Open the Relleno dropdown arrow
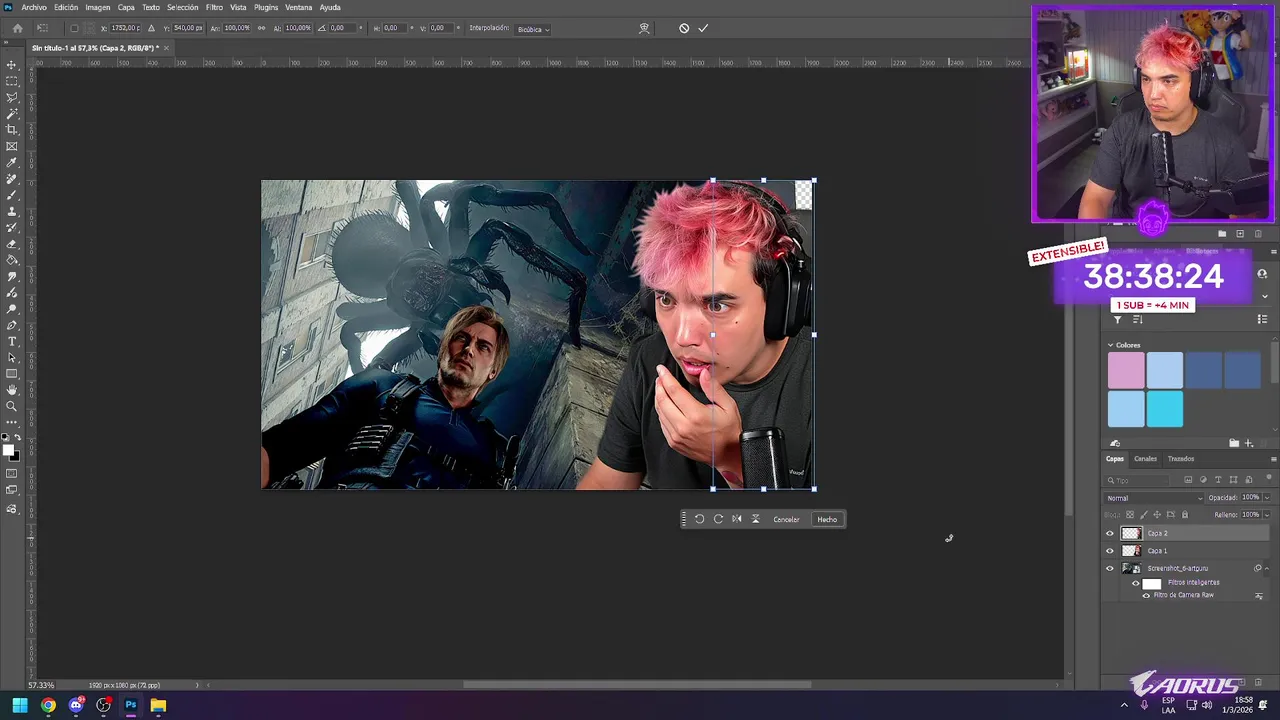This screenshot has width=1280, height=720. tap(1267, 515)
